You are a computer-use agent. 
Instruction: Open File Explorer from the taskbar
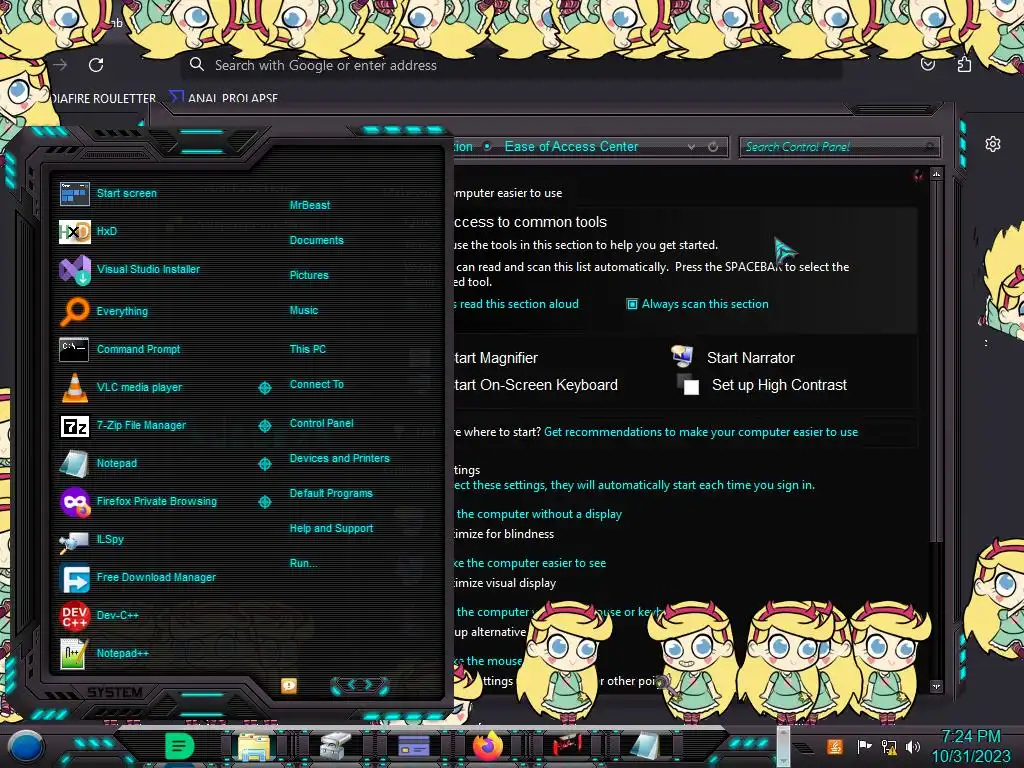[253, 747]
